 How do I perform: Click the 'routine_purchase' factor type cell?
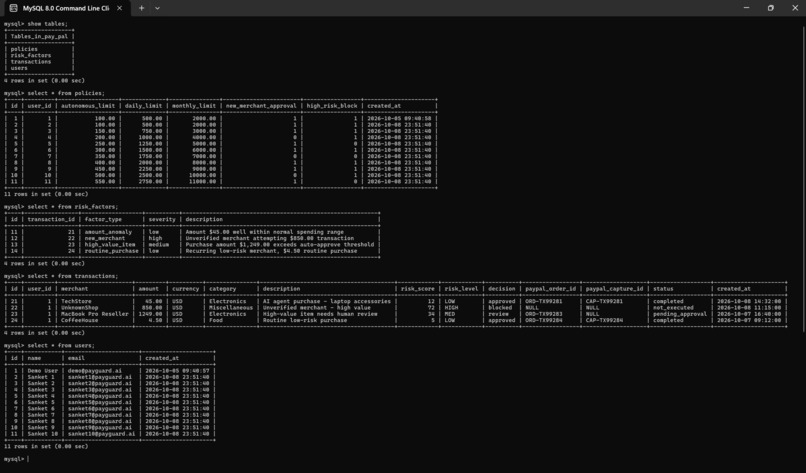pos(112,251)
